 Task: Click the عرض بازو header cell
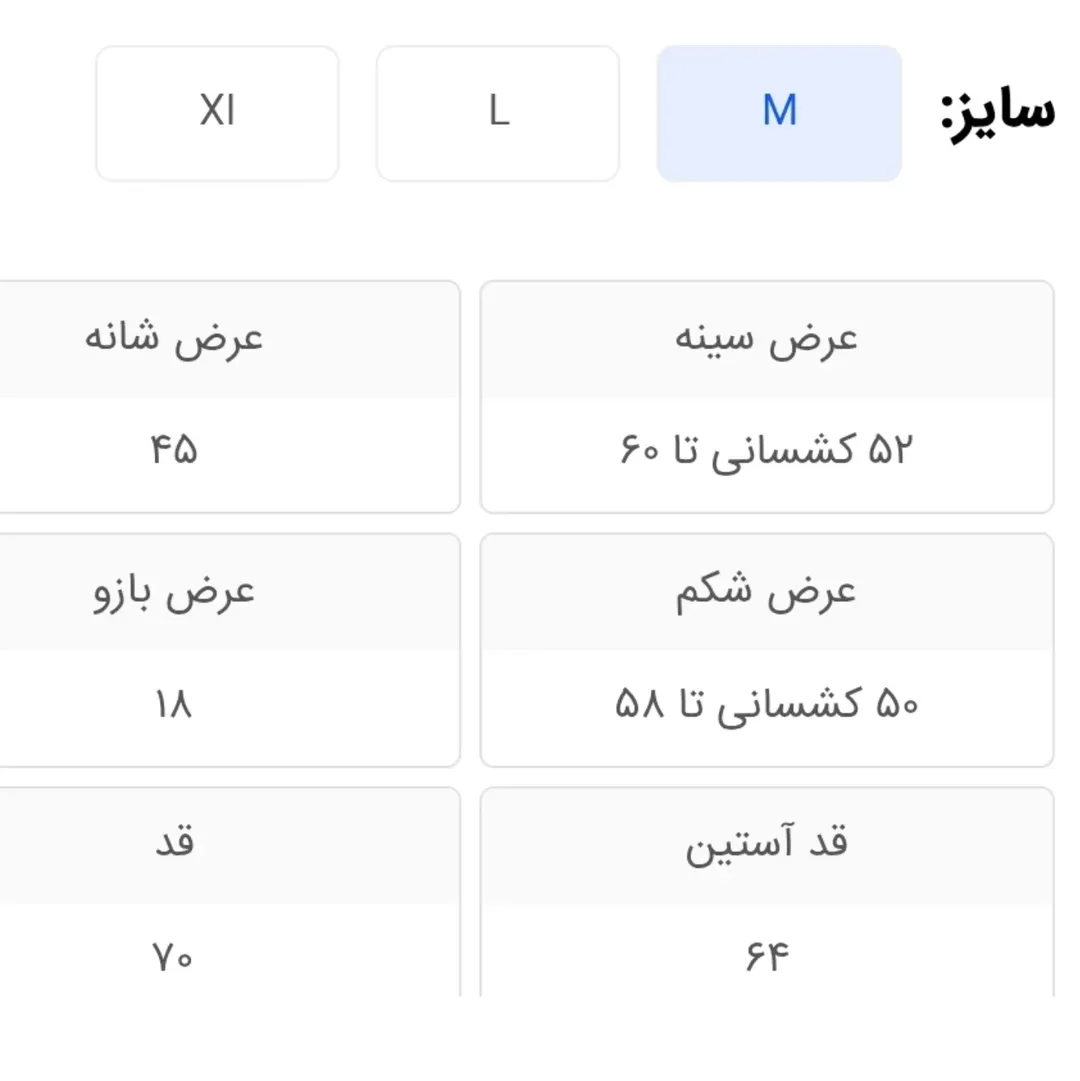click(174, 592)
